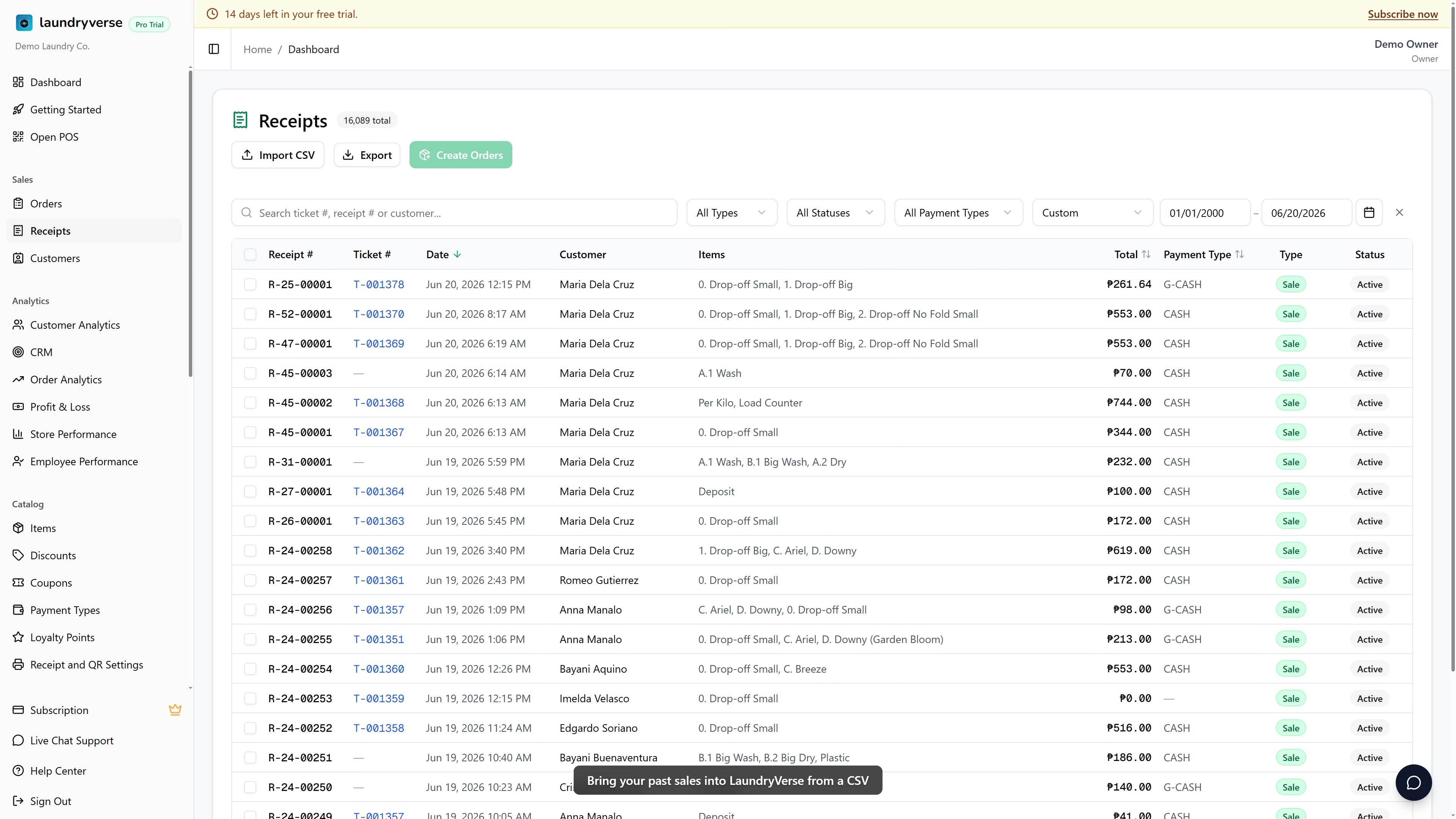This screenshot has height=819, width=1456.
Task: Open Order Analytics page
Action: click(x=94, y=380)
